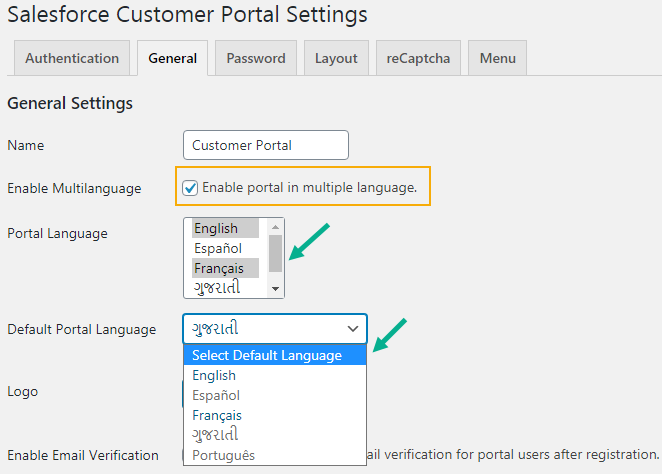This screenshot has width=662, height=475.
Task: Select Español in Portal Language list
Action: [225, 248]
